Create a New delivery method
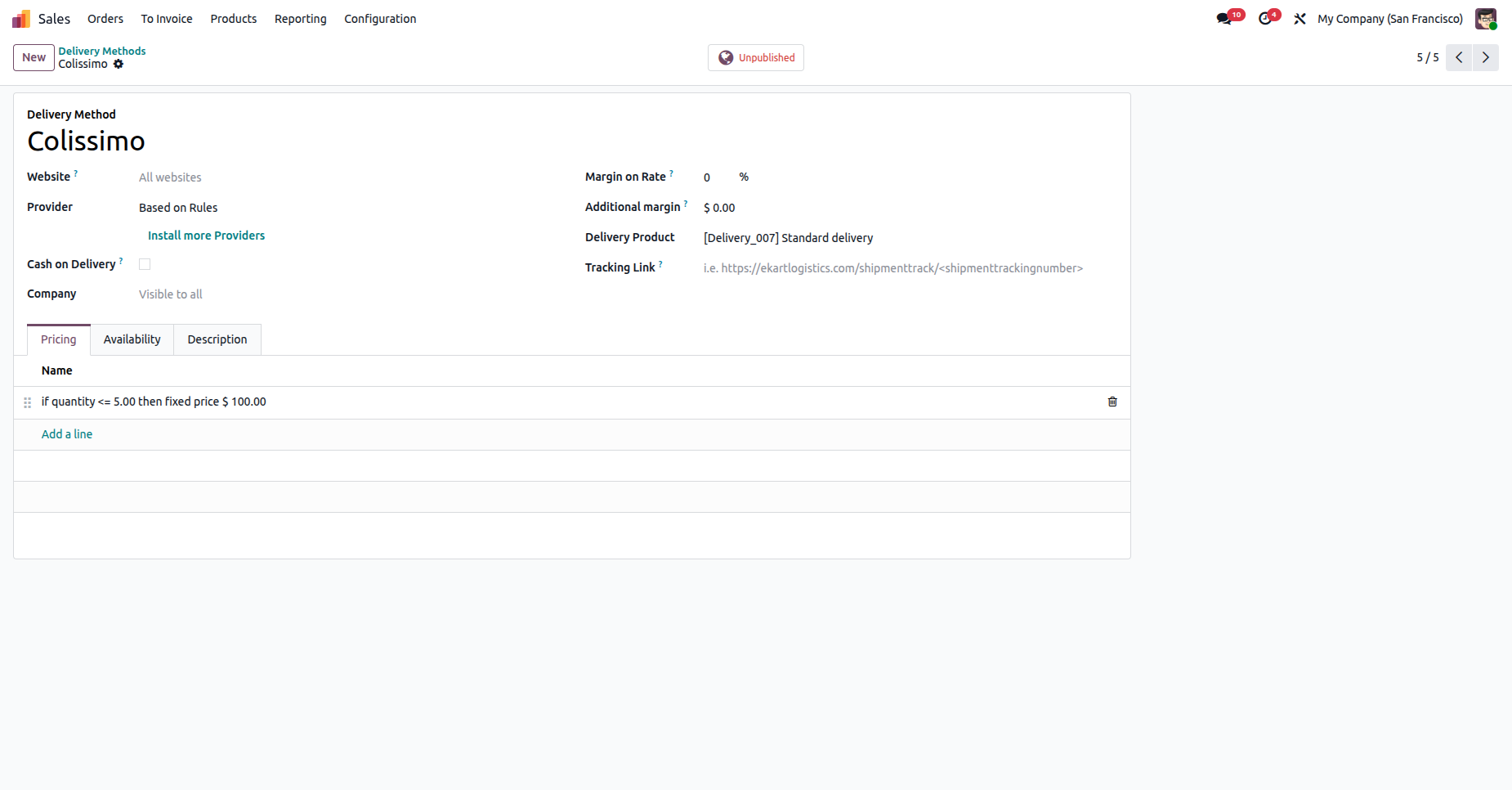 point(34,57)
